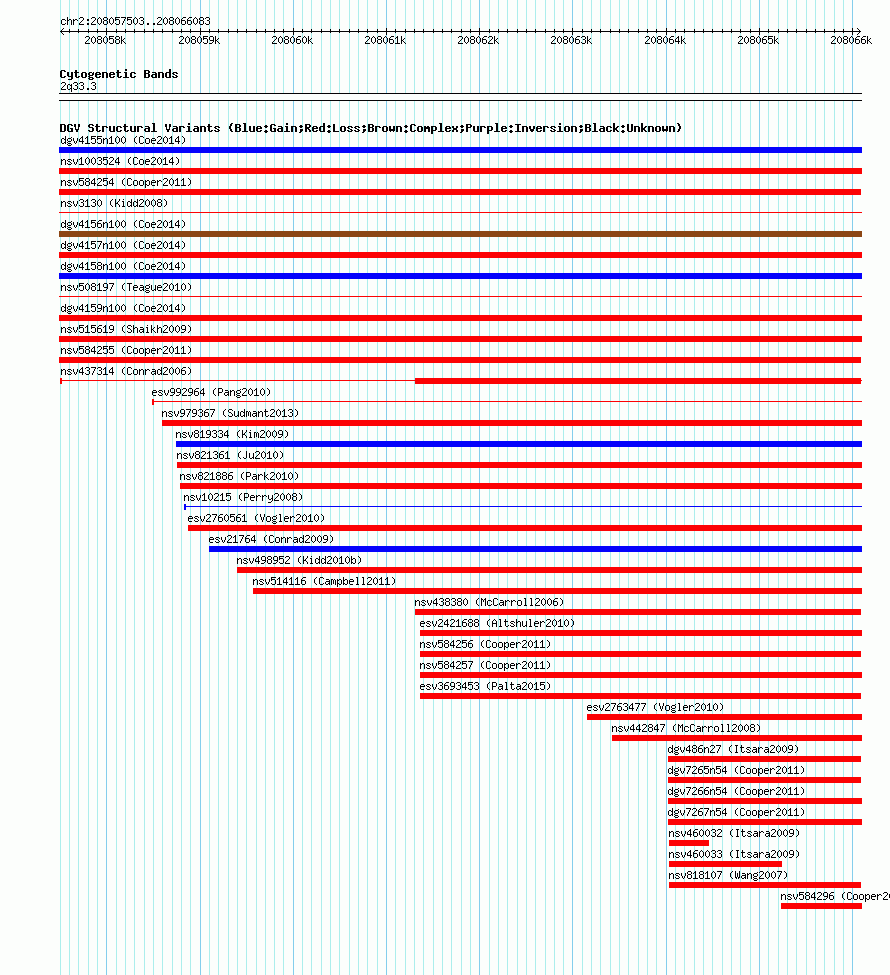This screenshot has width=890, height=975.
Task: Open nsv584254 (Cooper2011) variant label
Action: click(126, 183)
